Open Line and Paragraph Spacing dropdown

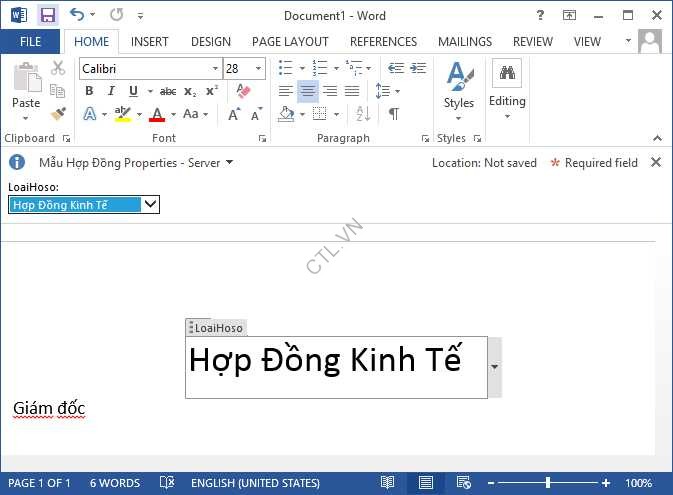(388, 91)
